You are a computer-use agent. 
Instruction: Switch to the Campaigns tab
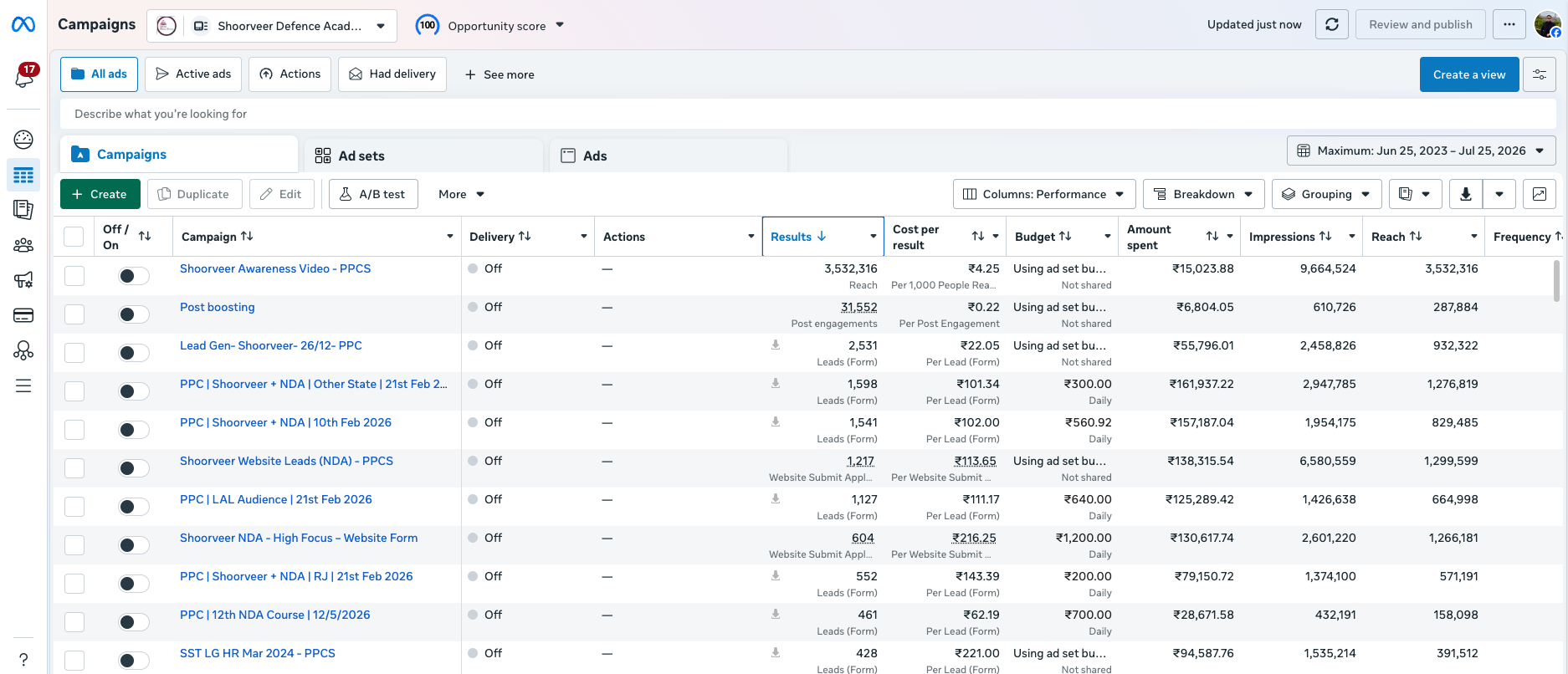[x=179, y=155]
